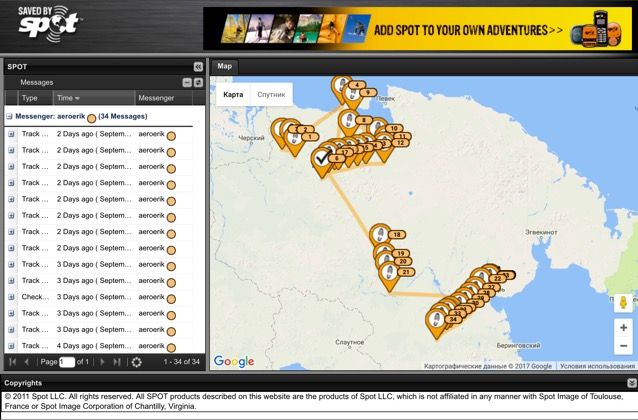This screenshot has height=420, width=638.
Task: Go to next page of messages
Action: coord(102,362)
